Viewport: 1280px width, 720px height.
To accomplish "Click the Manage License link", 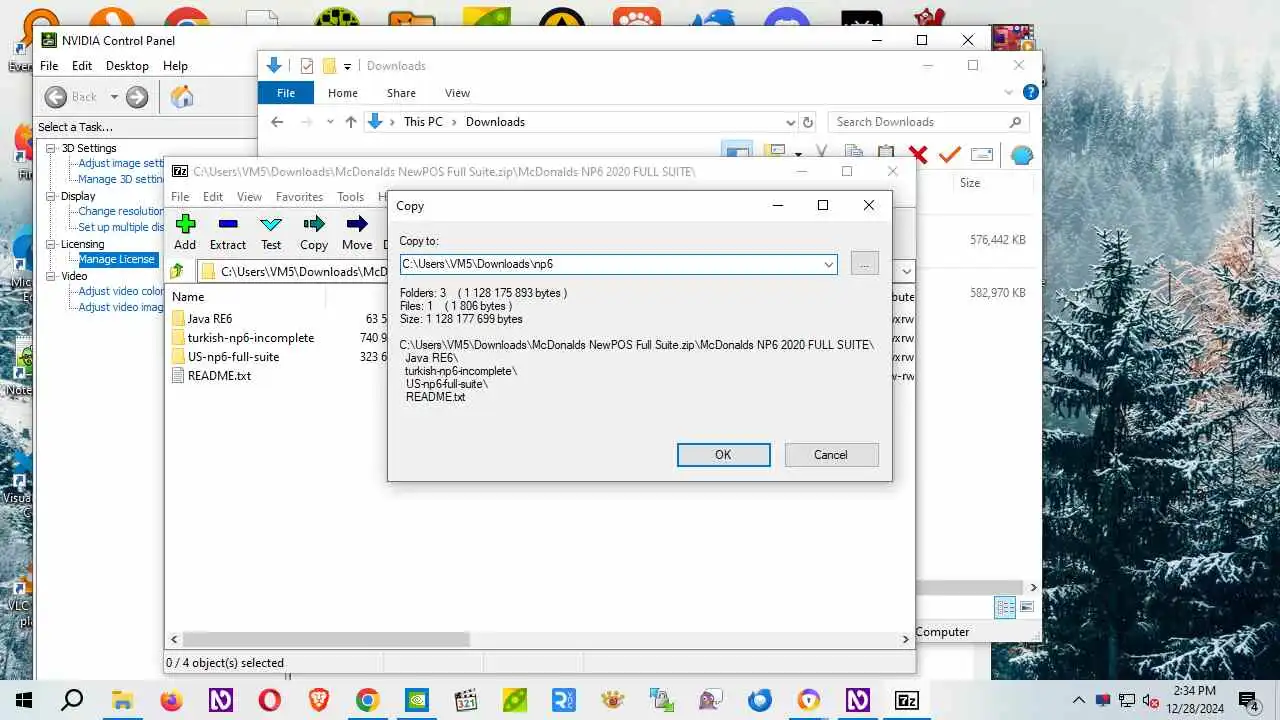I will coord(117,259).
